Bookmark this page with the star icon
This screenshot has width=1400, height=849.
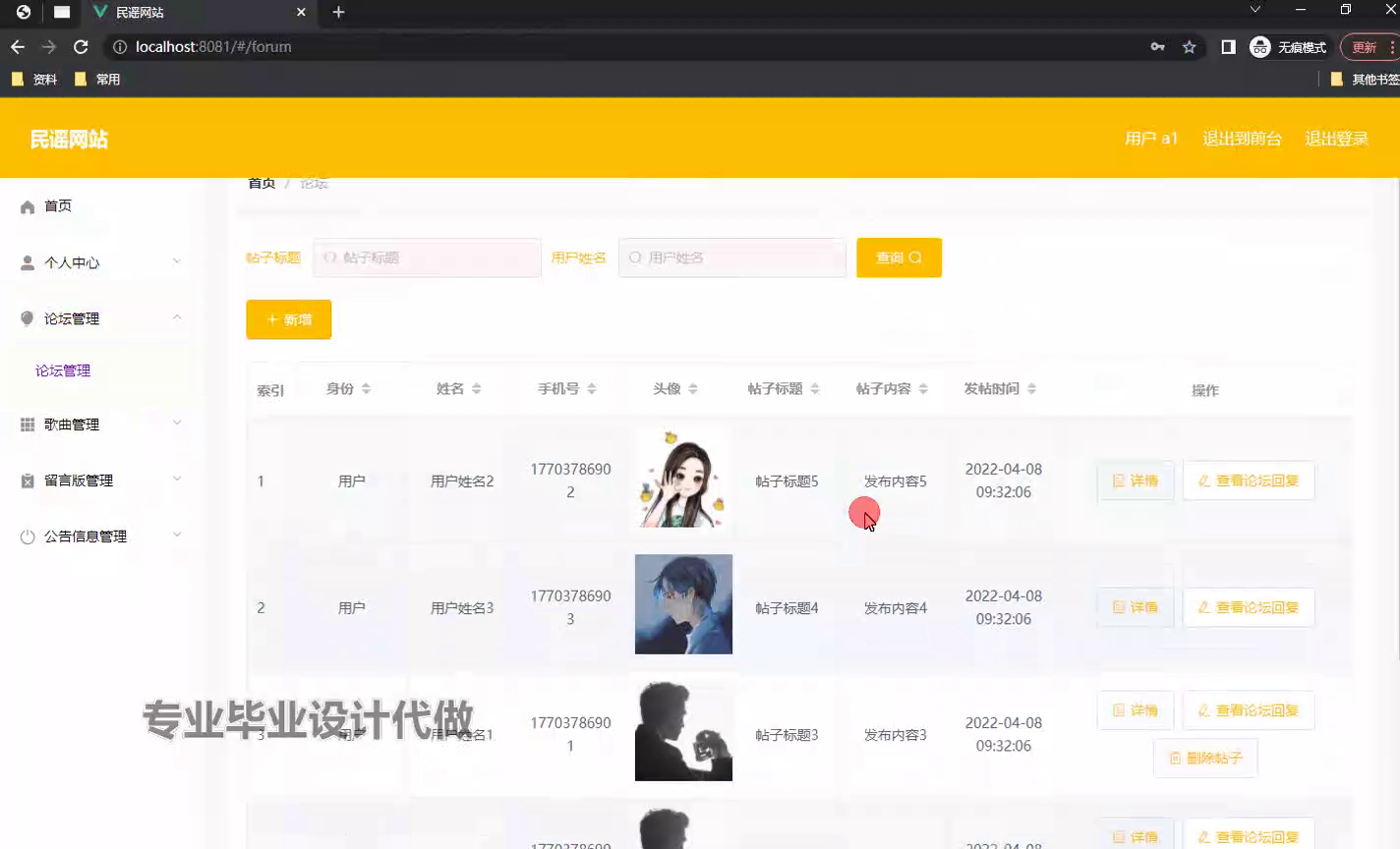(x=1190, y=46)
